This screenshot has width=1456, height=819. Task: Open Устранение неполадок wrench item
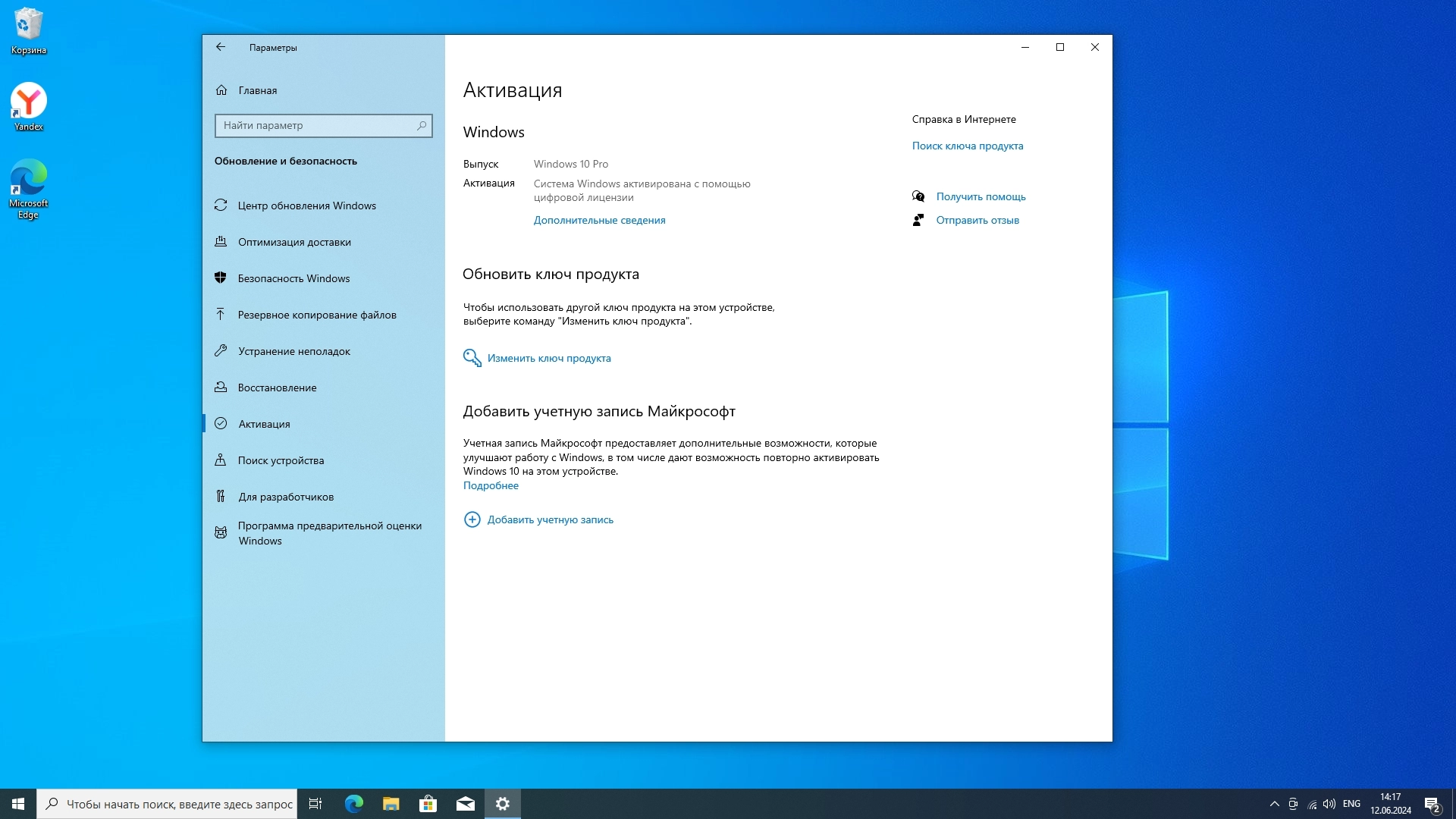pyautogui.click(x=293, y=351)
